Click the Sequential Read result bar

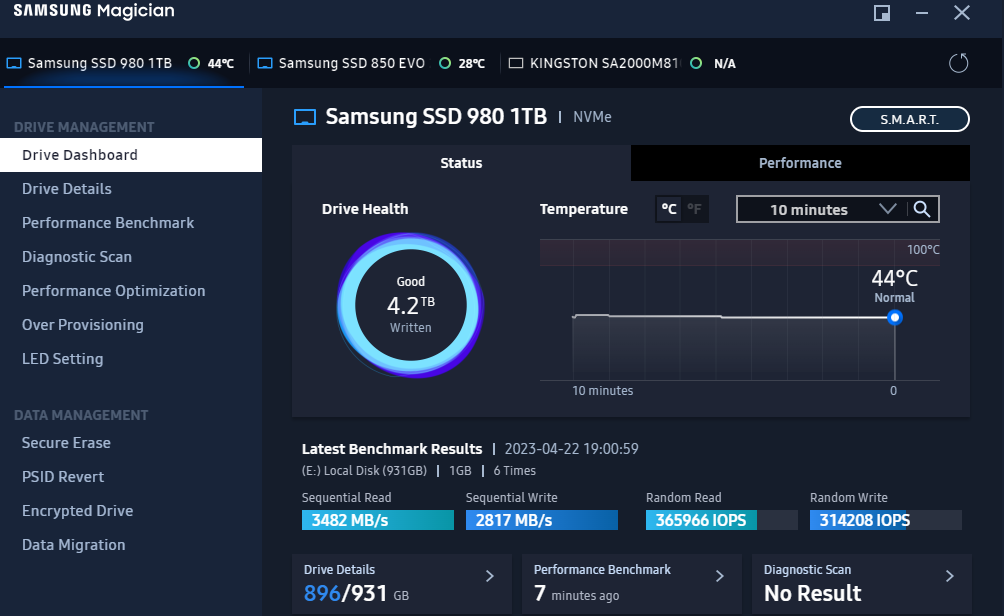[375, 520]
